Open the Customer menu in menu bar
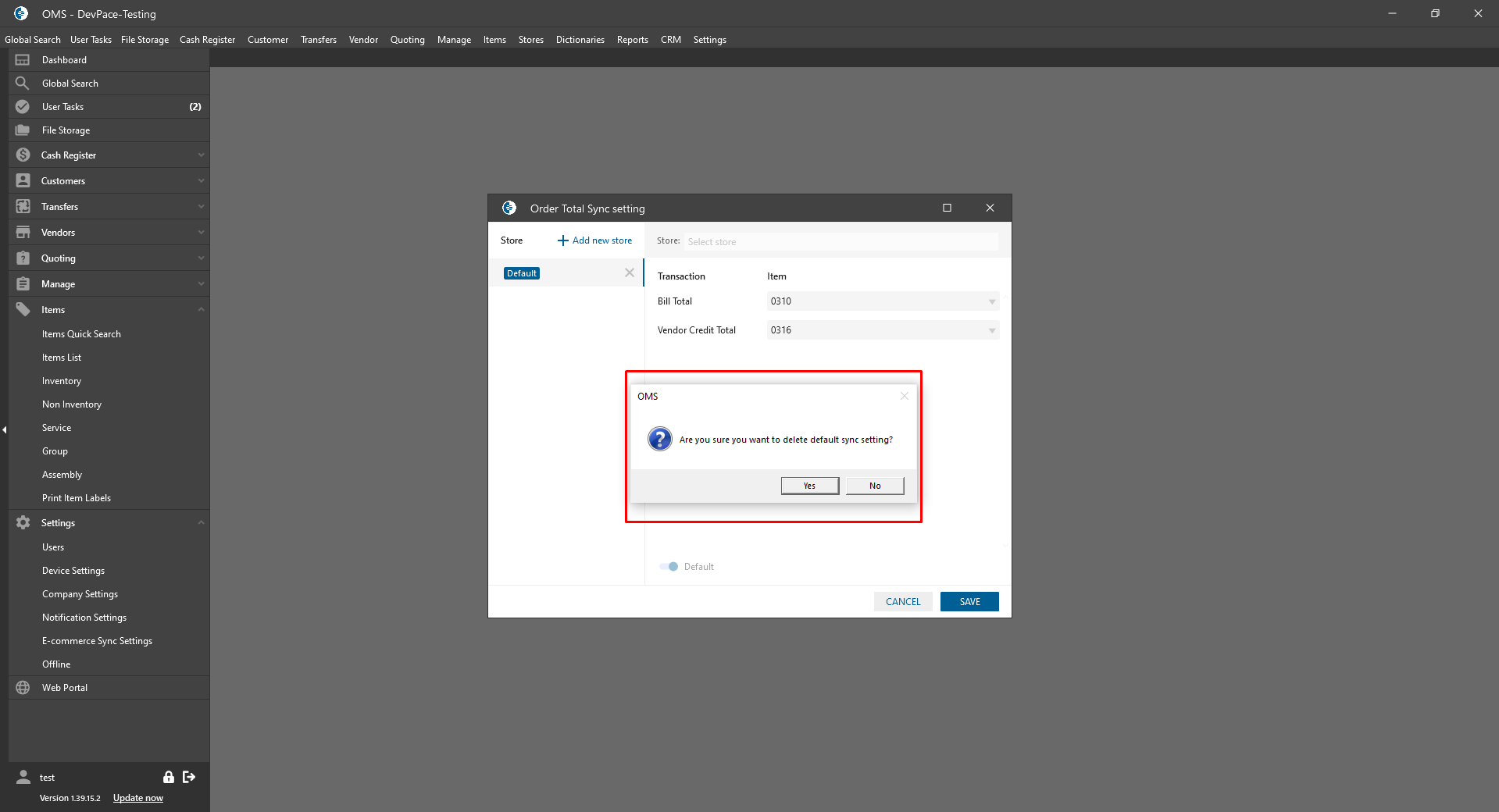Image resolution: width=1499 pixels, height=812 pixels. (268, 40)
